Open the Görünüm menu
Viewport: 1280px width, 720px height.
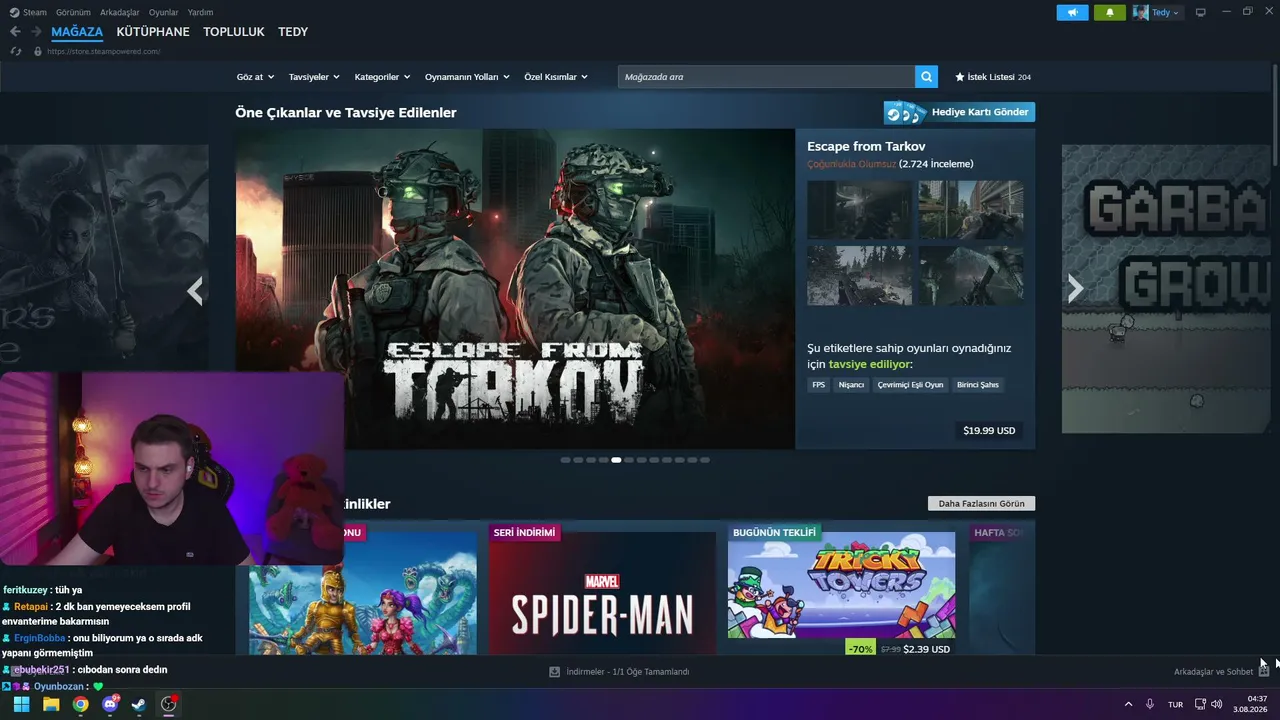pyautogui.click(x=73, y=13)
